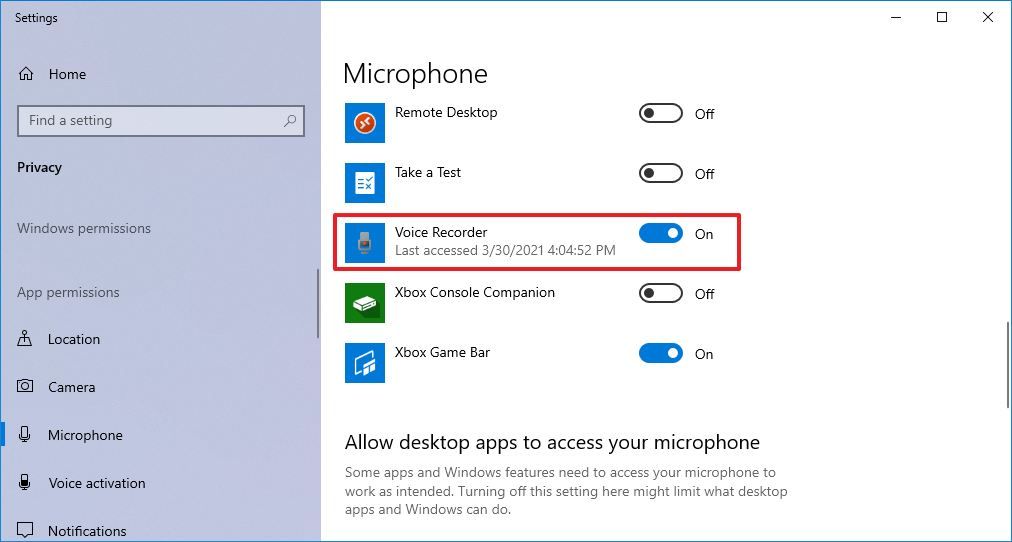Click the Remote Desktop app icon

pyautogui.click(x=365, y=123)
